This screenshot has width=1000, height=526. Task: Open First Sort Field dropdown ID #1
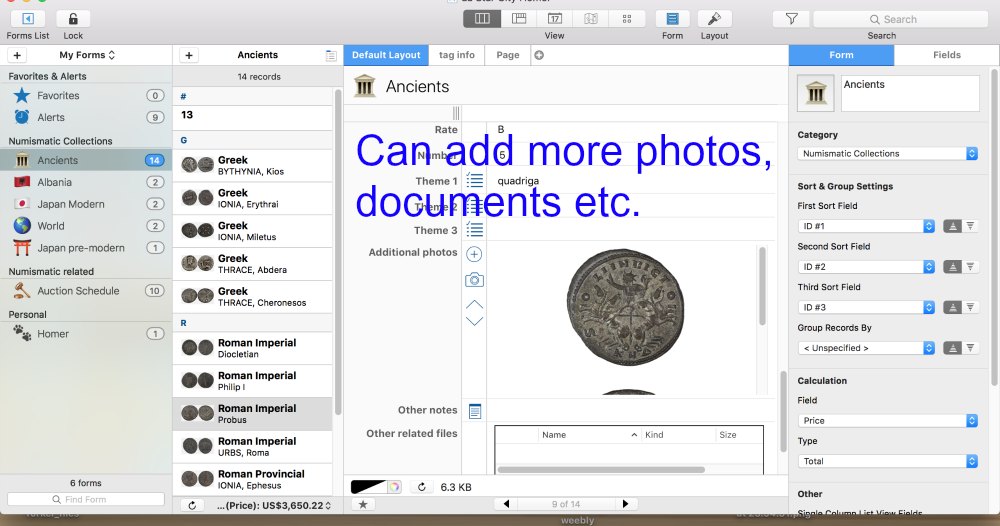tap(866, 226)
